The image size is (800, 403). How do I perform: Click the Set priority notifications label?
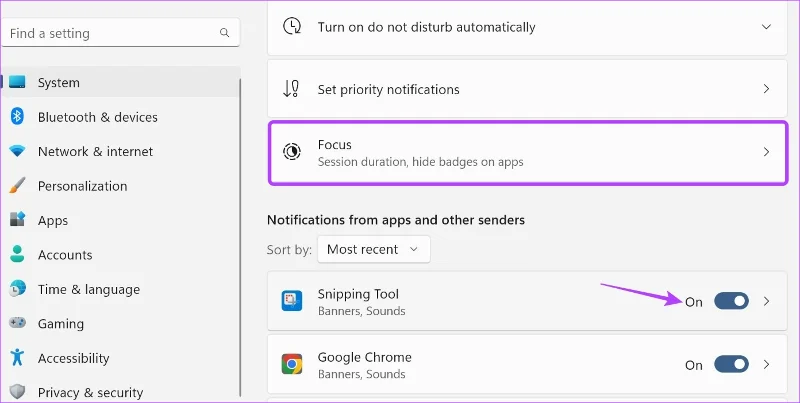[388, 89]
